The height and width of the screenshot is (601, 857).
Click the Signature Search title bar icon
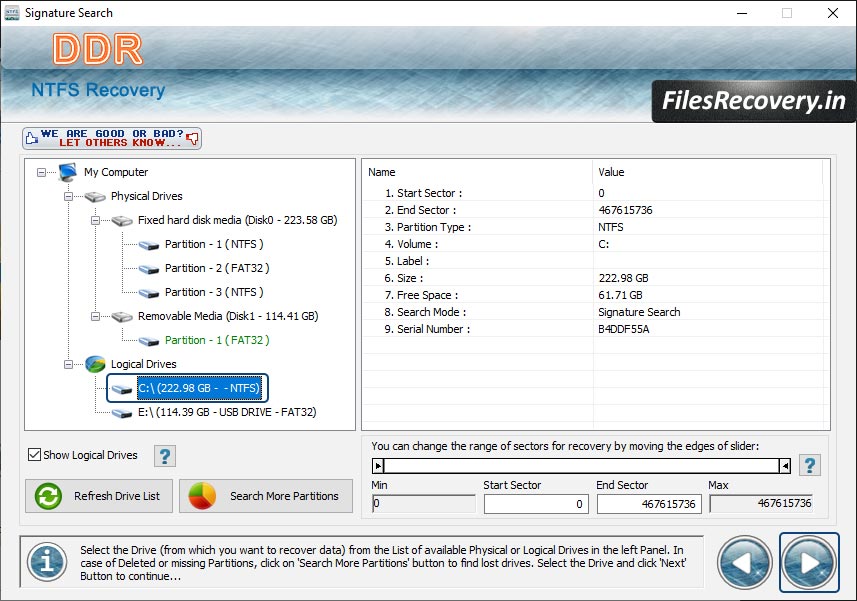pos(11,13)
